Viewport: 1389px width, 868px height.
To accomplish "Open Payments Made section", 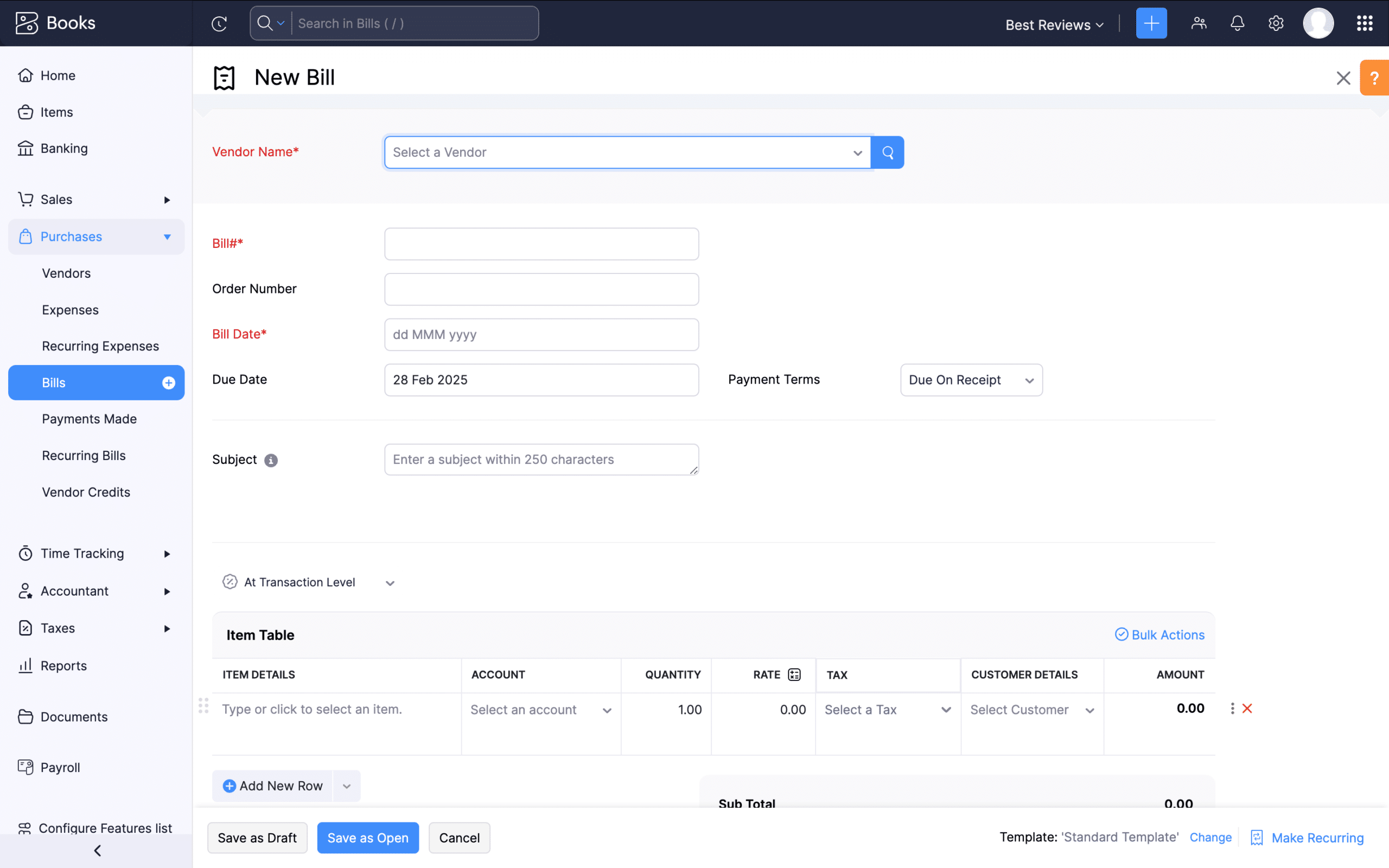I will pos(89,419).
